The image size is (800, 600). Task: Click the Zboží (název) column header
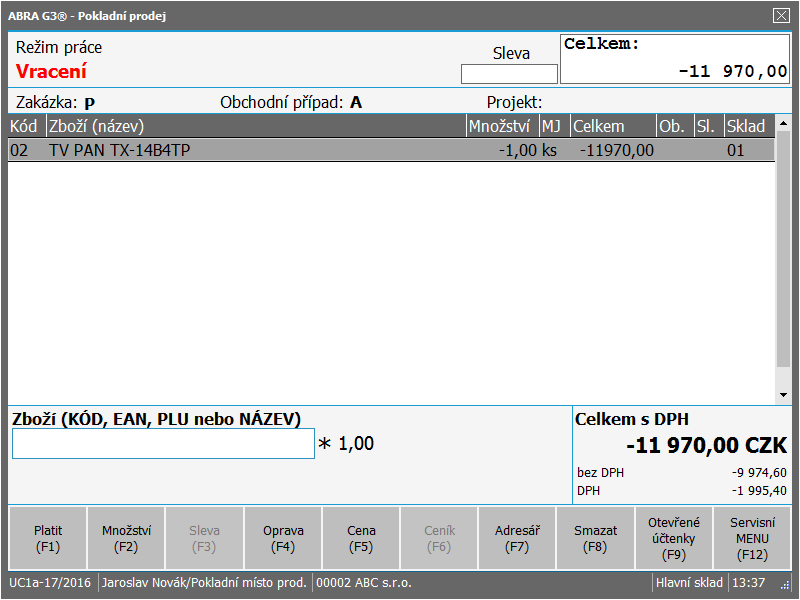click(255, 126)
